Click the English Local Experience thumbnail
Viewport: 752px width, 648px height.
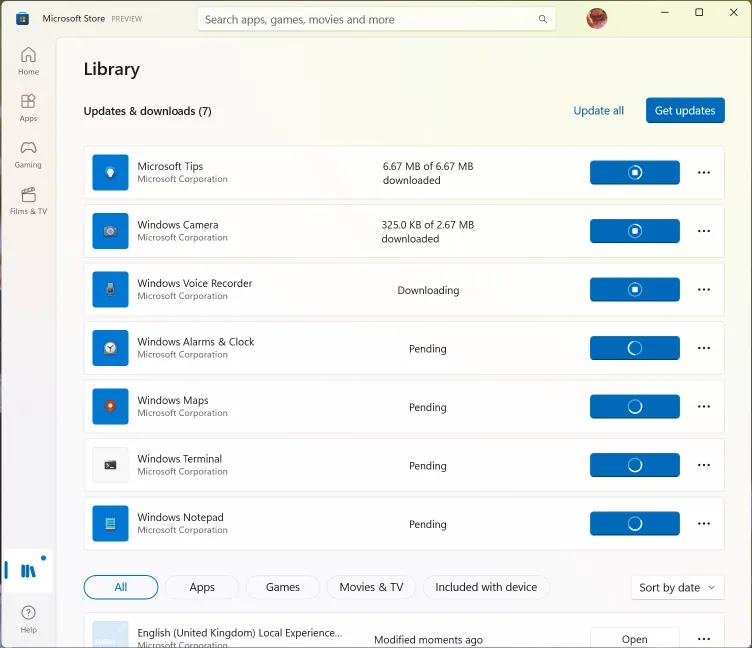click(110, 635)
